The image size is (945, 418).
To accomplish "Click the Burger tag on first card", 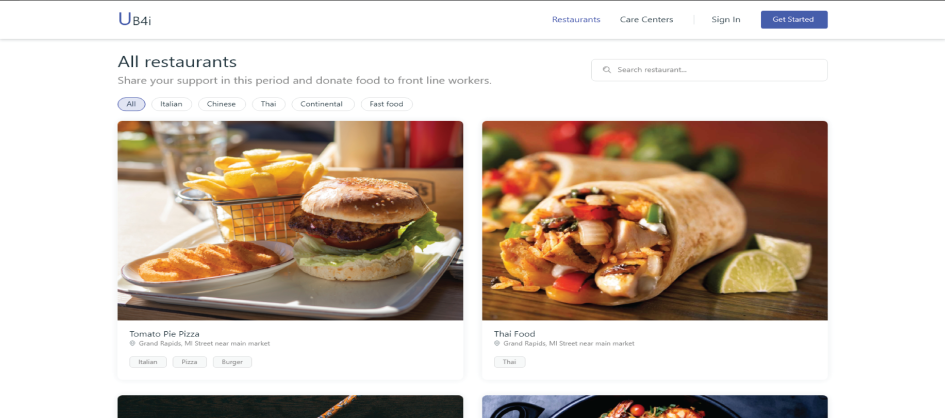I will tap(232, 362).
